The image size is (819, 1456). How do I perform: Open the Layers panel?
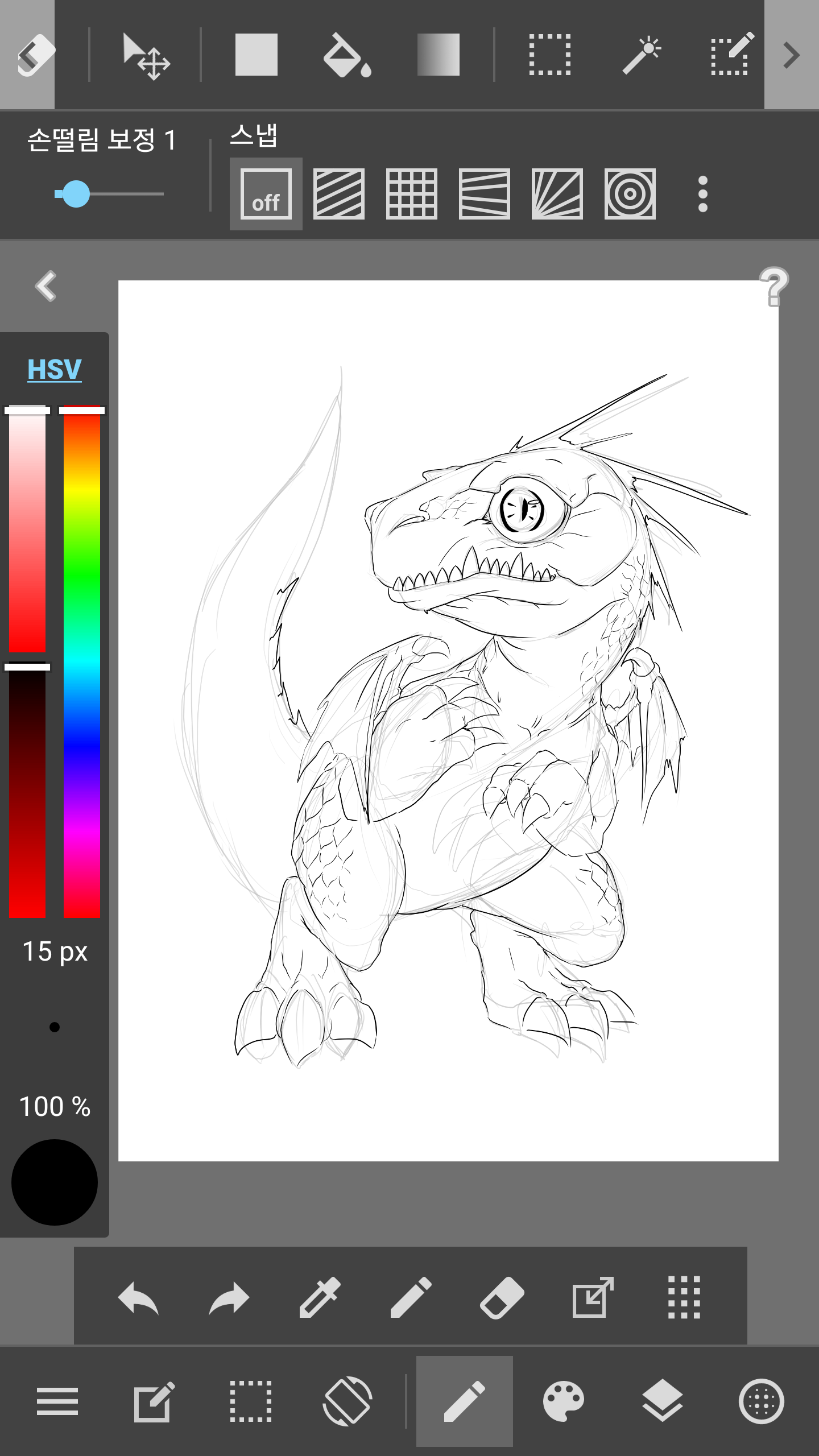[662, 1401]
